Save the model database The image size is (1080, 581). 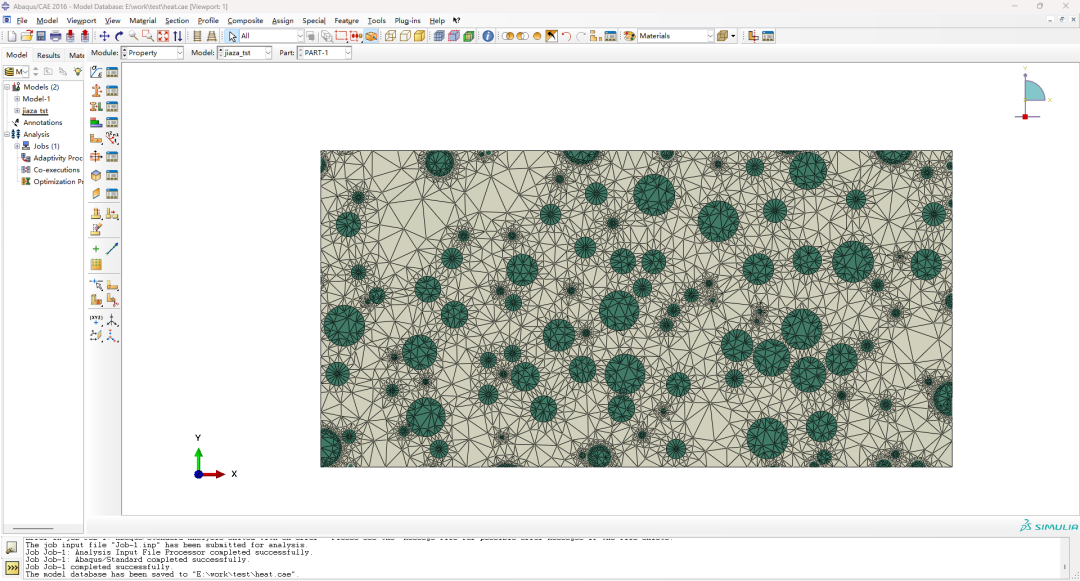41,36
